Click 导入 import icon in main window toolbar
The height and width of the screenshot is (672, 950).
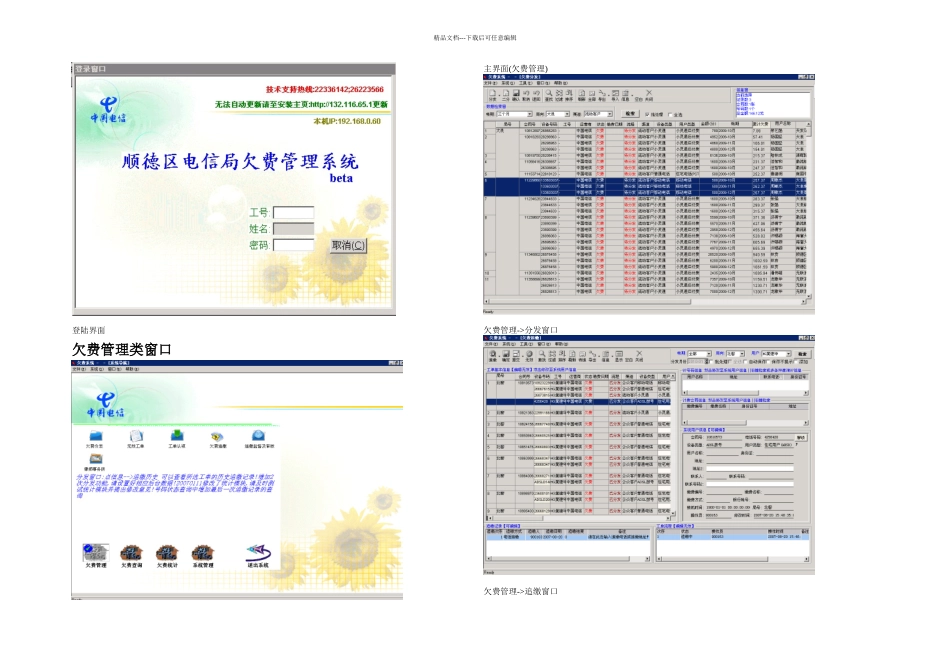coord(615,95)
